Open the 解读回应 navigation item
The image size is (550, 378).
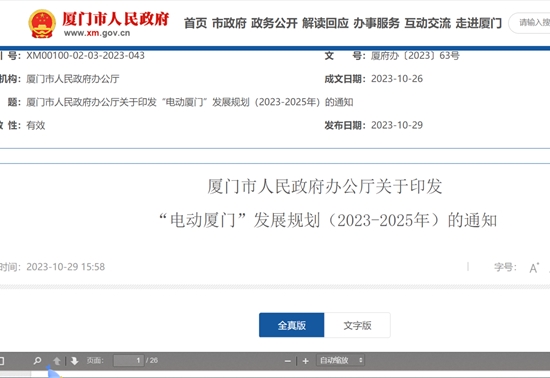pyautogui.click(x=326, y=23)
